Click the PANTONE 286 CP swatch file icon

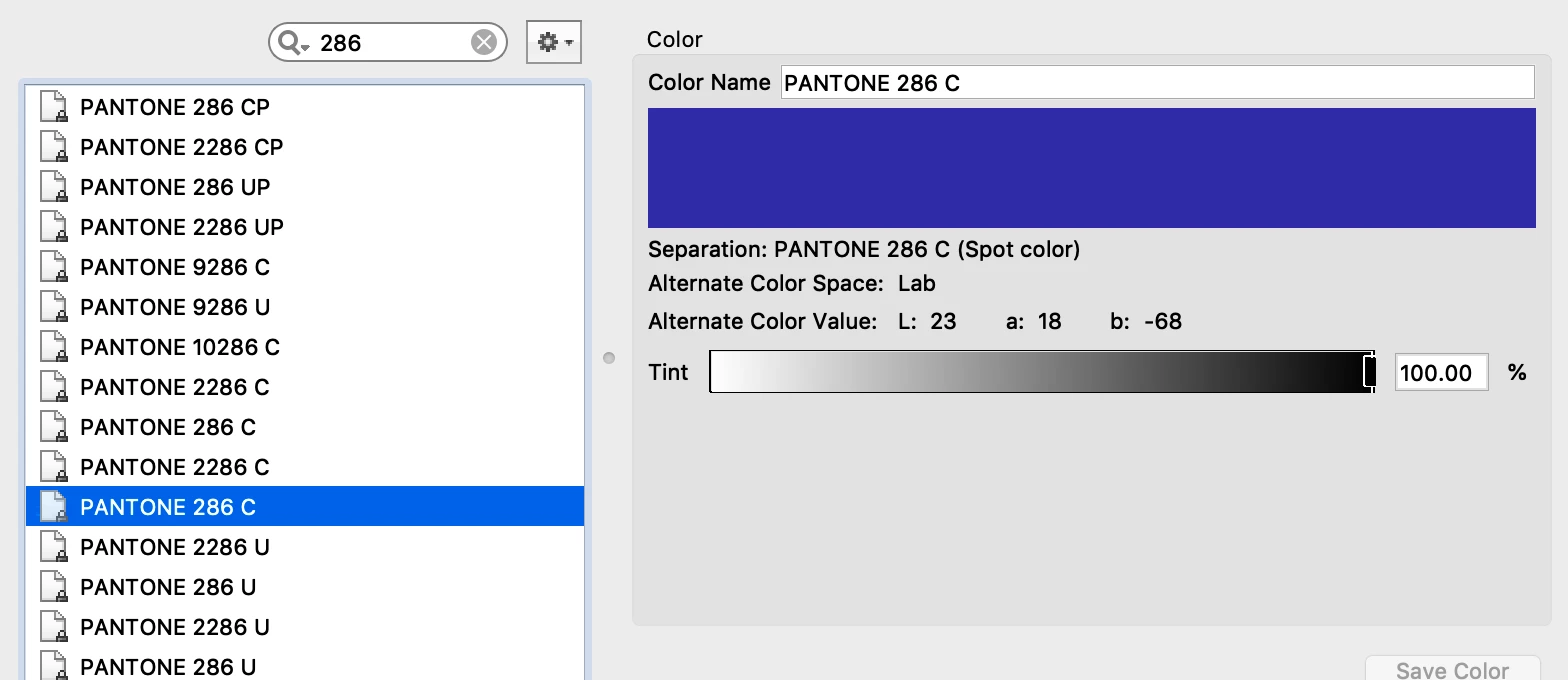[x=53, y=107]
